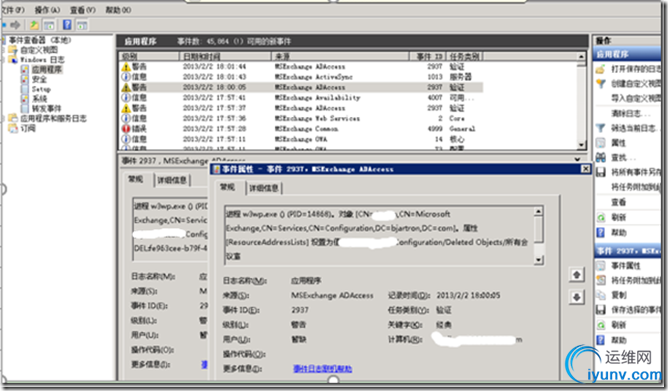
Task: Sort events by the 级别 column header
Action: coord(148,56)
